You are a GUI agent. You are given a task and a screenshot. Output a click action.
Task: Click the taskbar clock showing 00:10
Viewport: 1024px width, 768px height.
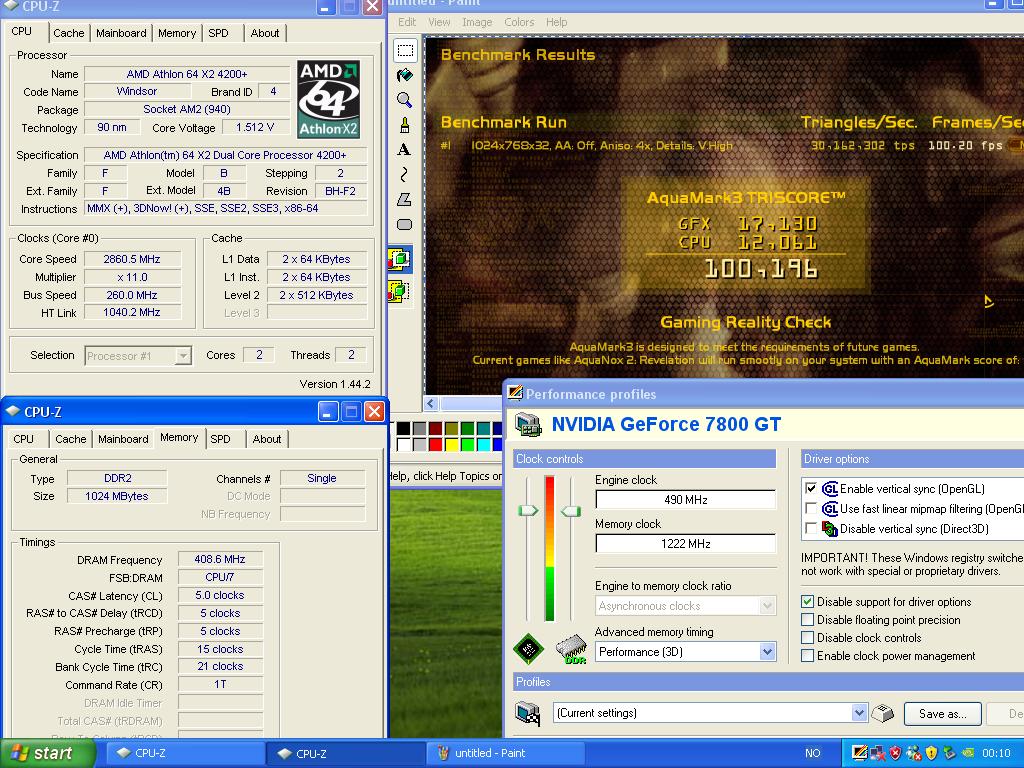[x=996, y=754]
